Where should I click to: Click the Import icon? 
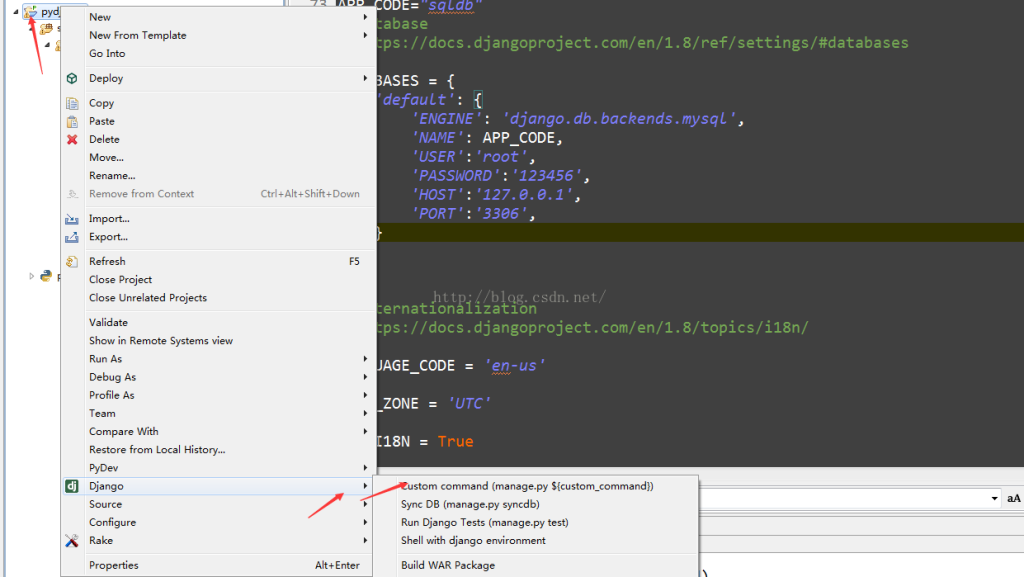(x=72, y=219)
